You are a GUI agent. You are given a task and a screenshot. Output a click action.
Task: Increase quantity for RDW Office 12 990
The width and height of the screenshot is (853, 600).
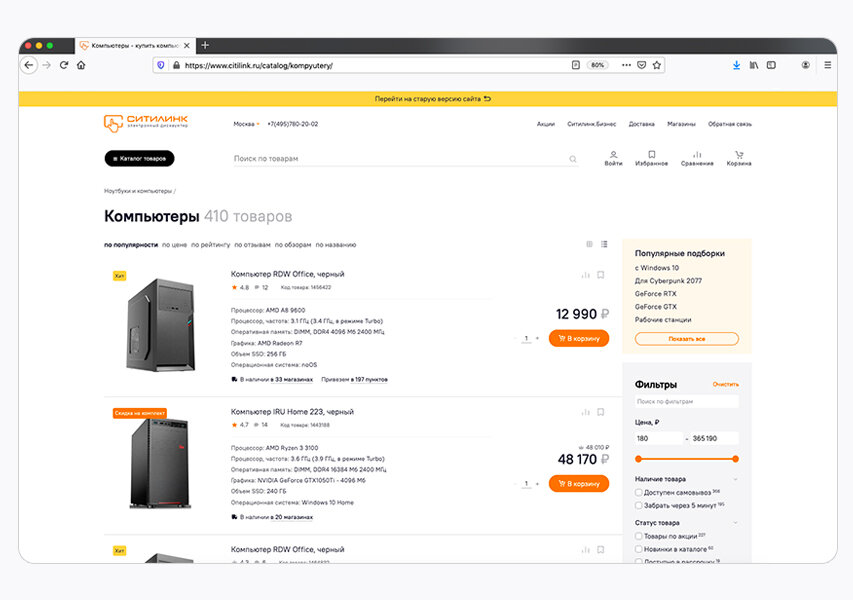(x=537, y=338)
